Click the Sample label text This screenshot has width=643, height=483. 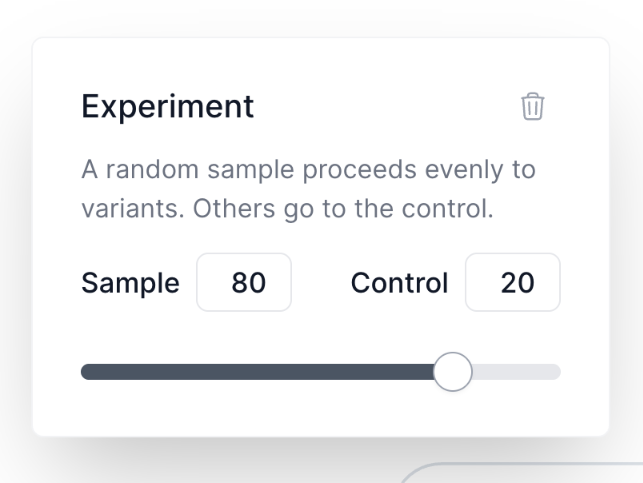[x=130, y=283]
